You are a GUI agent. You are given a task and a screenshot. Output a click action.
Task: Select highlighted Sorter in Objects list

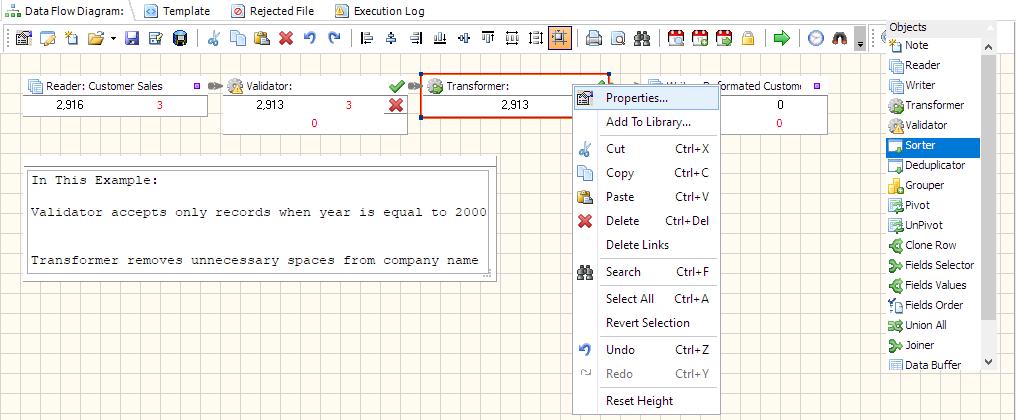(x=933, y=145)
